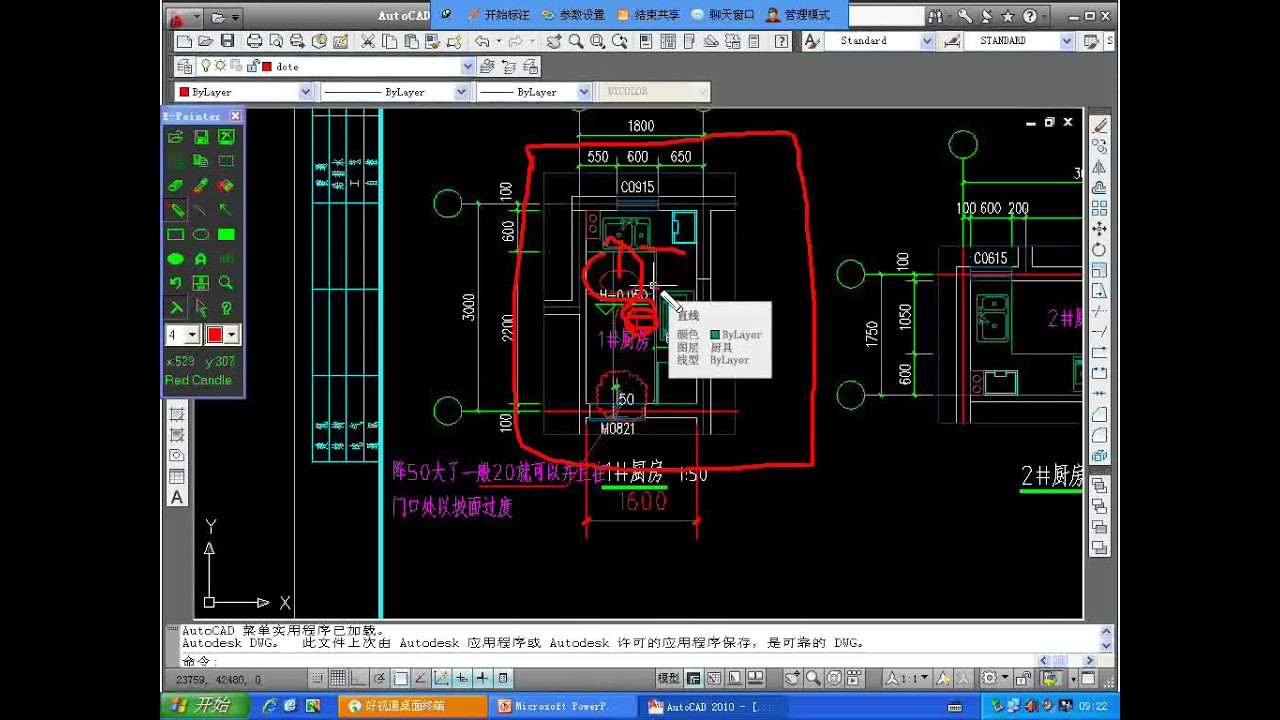Image resolution: width=1280 pixels, height=720 pixels.
Task: Select the arrow drawing tool in E-Pointer
Action: tap(226, 210)
